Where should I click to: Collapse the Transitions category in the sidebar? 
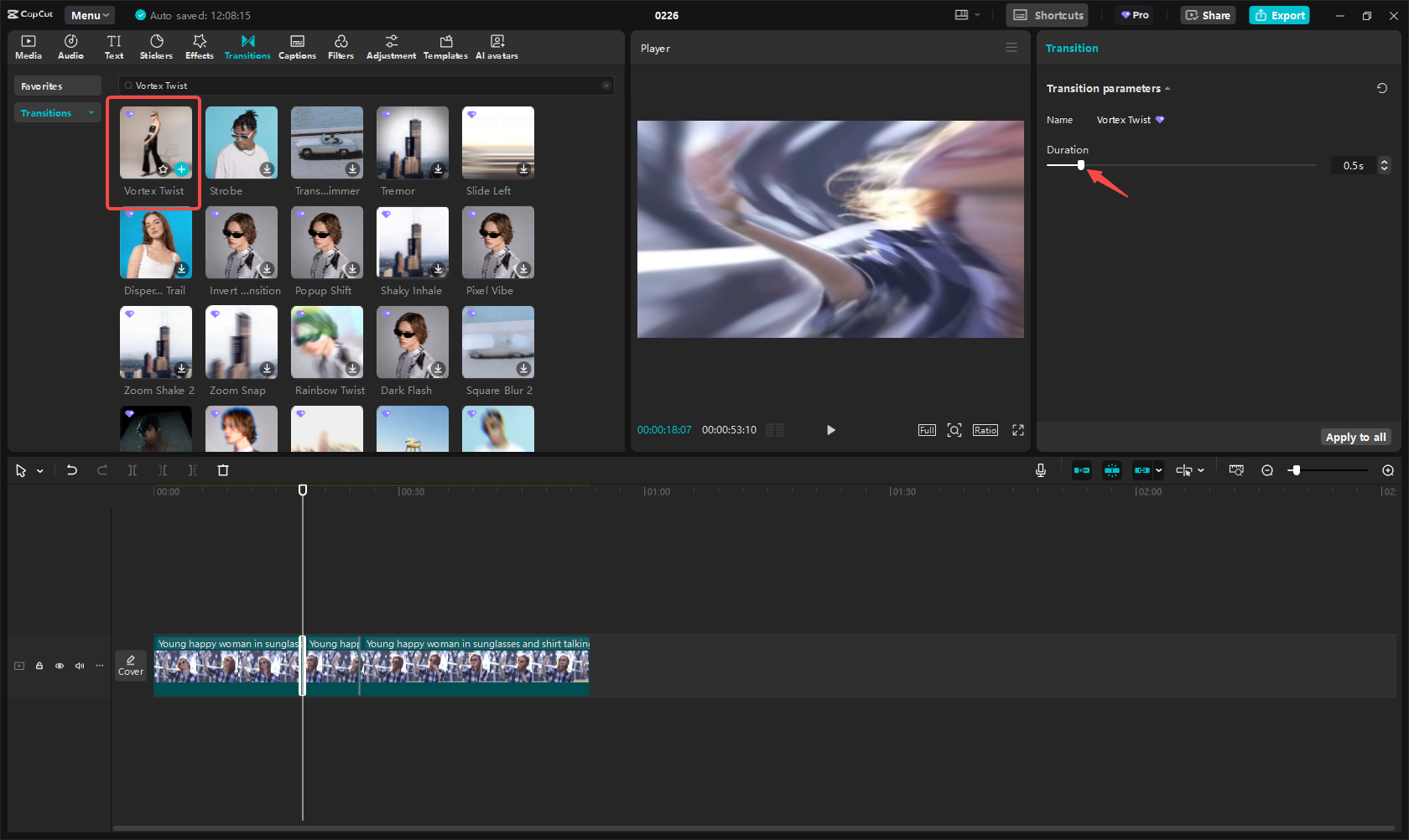click(91, 113)
